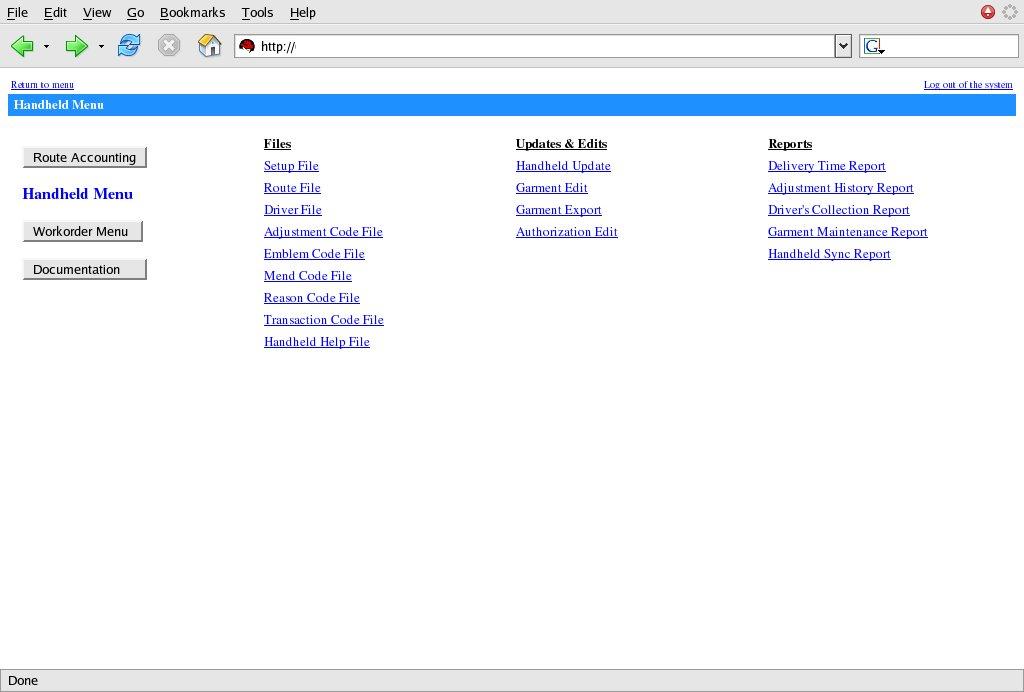
Task: Click the Garment Export link
Action: (x=559, y=210)
